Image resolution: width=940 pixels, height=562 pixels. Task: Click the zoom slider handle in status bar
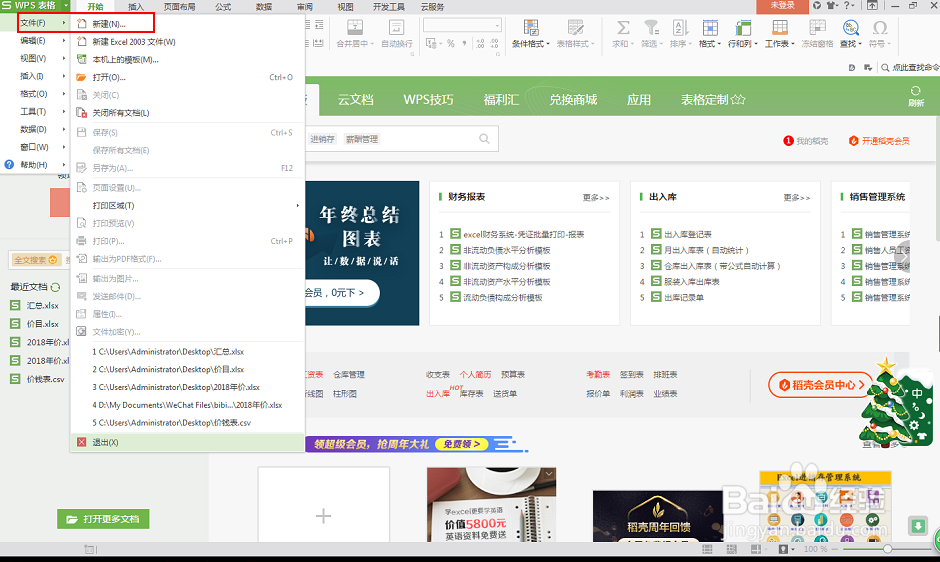pyautogui.click(x=887, y=549)
